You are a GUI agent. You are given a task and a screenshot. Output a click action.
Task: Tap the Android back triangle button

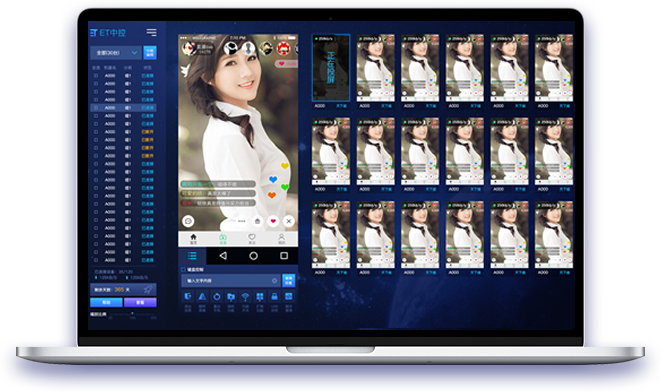click(223, 256)
